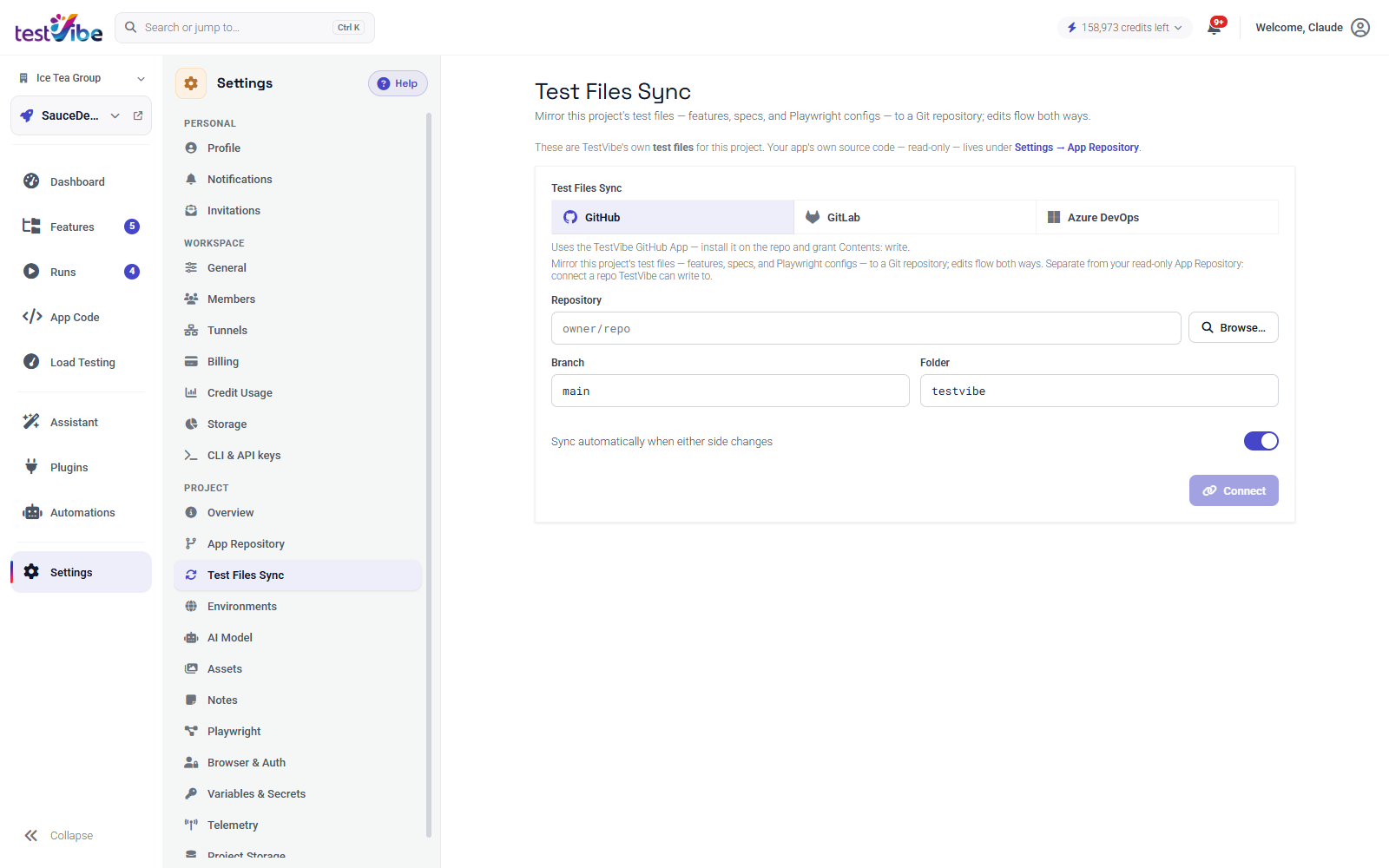Open Members settings
1389x868 pixels.
pyautogui.click(x=299, y=299)
